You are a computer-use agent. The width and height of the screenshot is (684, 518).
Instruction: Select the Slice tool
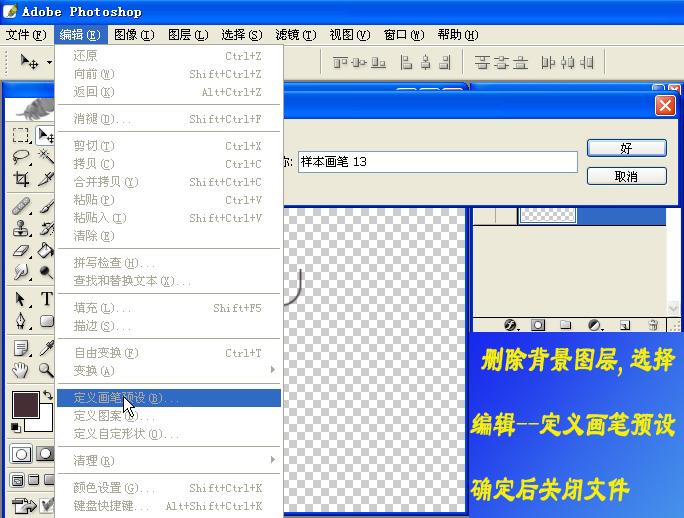point(45,179)
